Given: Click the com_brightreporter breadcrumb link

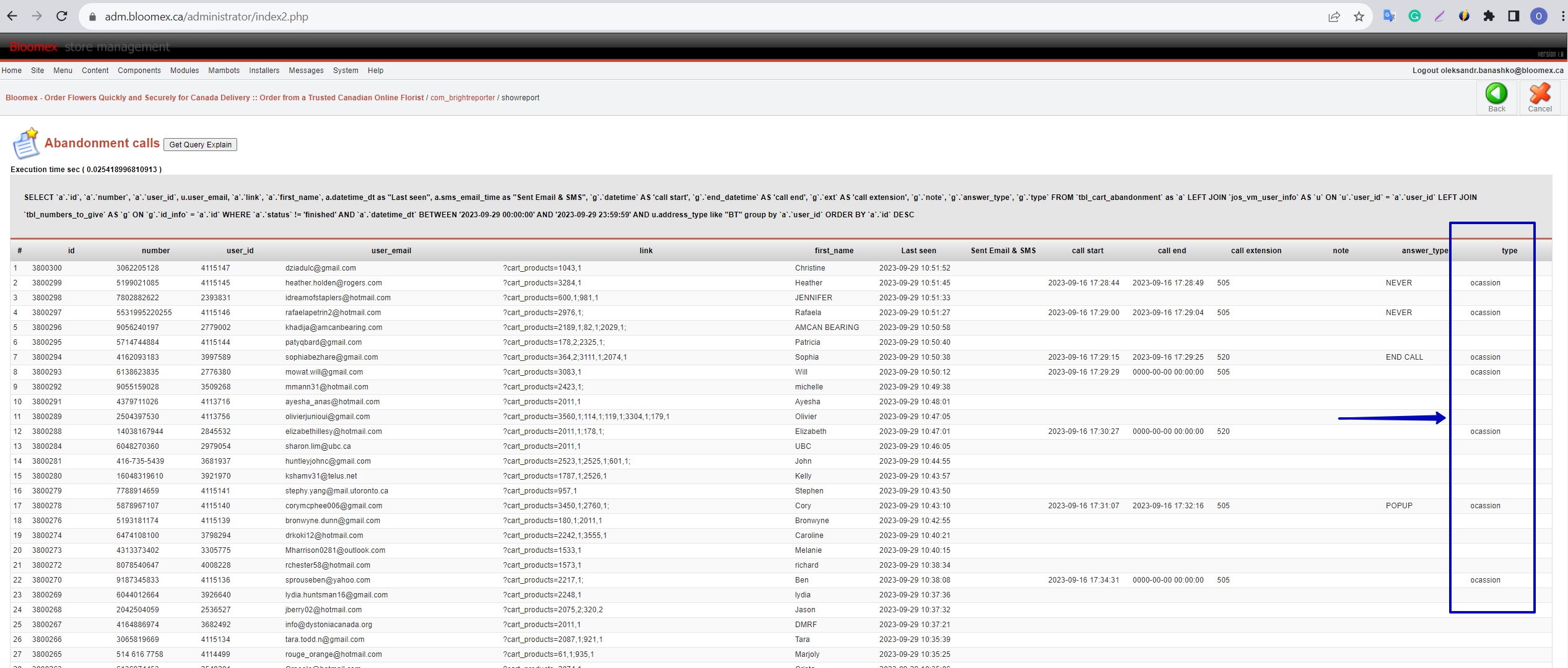Looking at the screenshot, I should point(463,98).
